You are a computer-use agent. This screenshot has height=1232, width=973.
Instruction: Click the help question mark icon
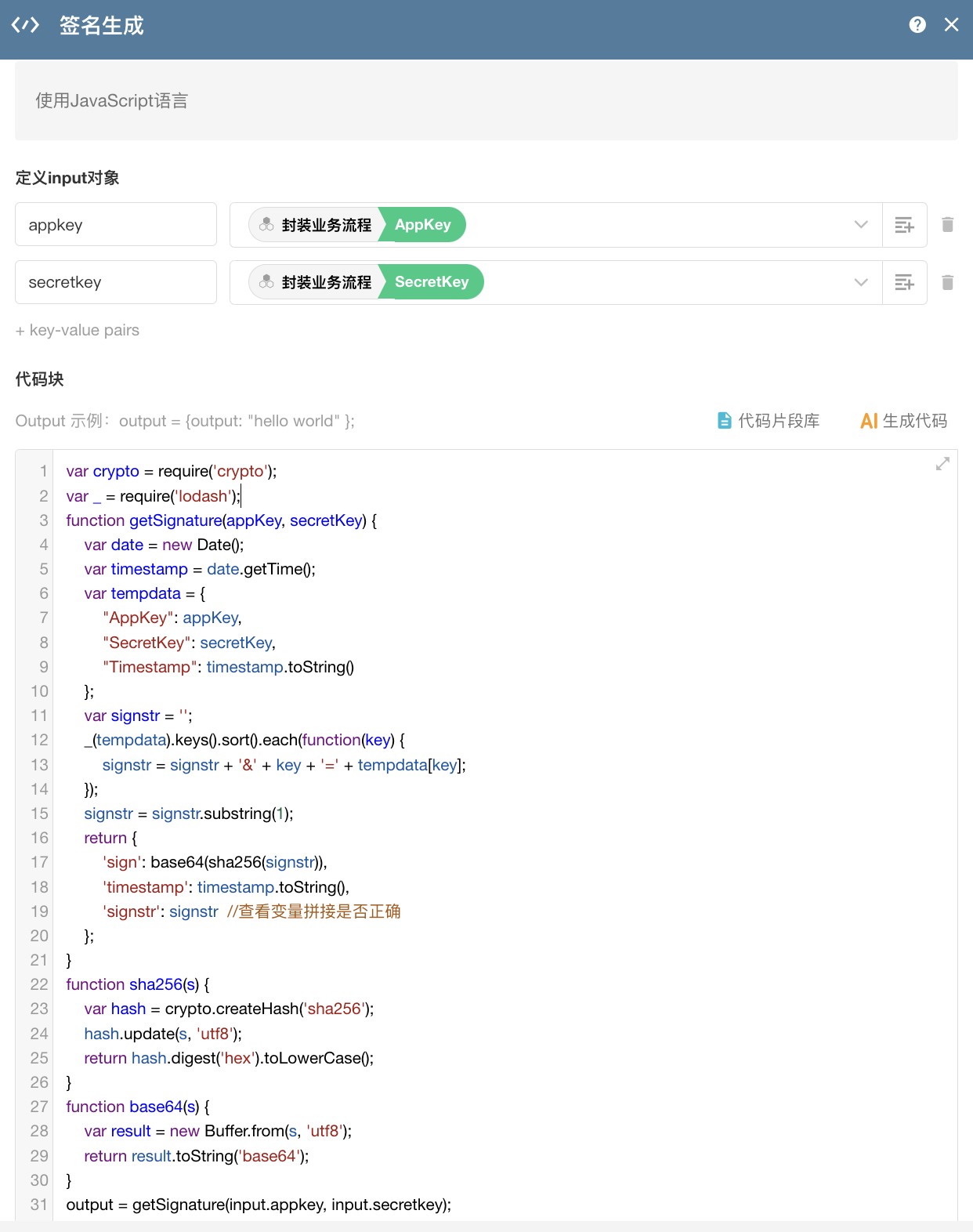pyautogui.click(x=917, y=25)
